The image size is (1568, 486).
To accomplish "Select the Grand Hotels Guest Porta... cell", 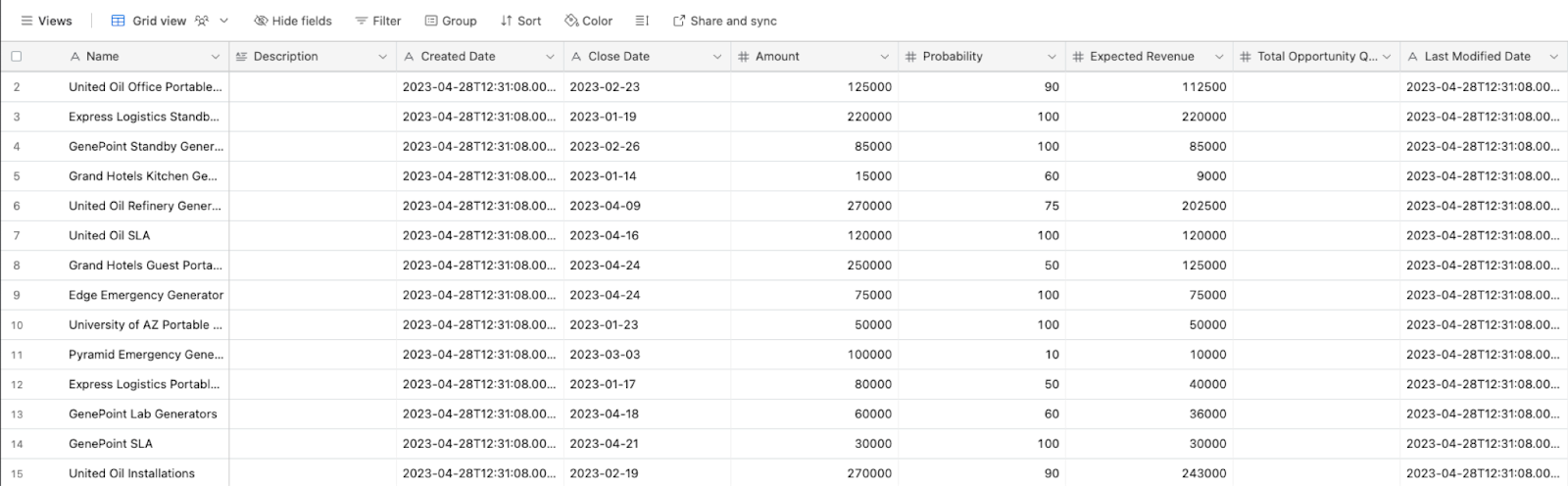I will [x=145, y=266].
